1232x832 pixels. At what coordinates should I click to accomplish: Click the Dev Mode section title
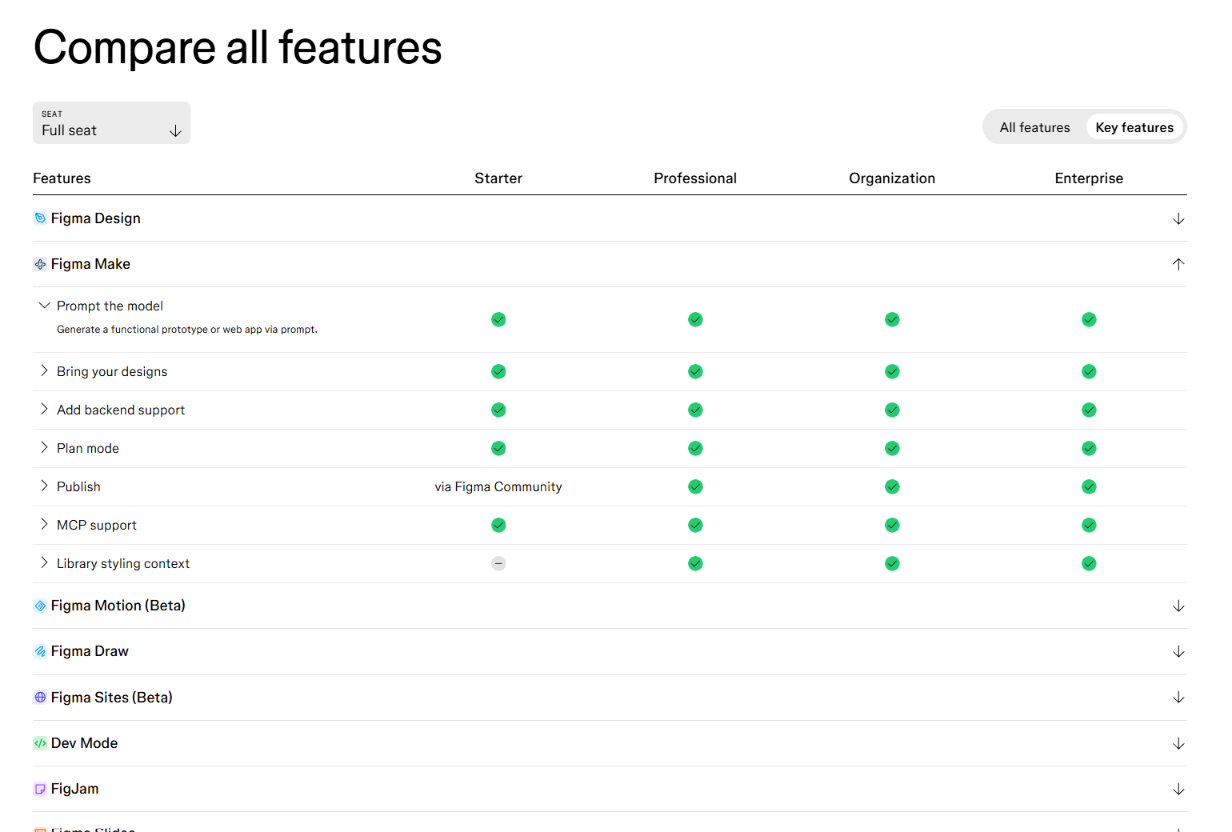84,743
